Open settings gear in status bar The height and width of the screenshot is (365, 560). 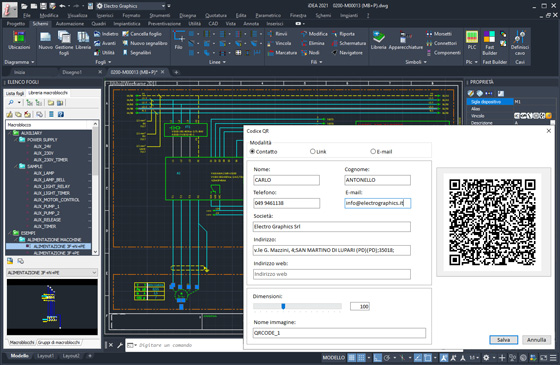[x=486, y=358]
